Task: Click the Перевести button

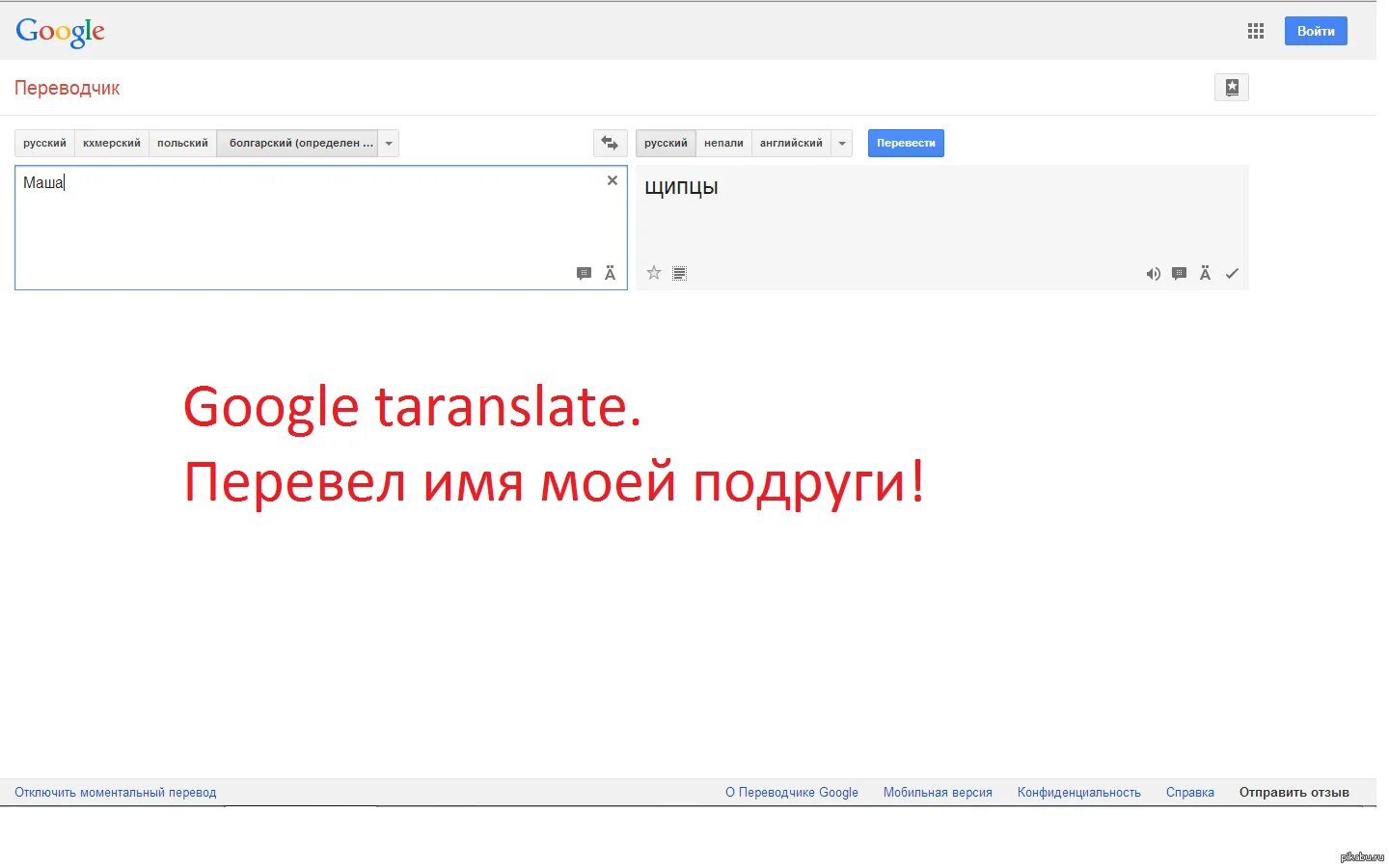Action: [x=906, y=143]
